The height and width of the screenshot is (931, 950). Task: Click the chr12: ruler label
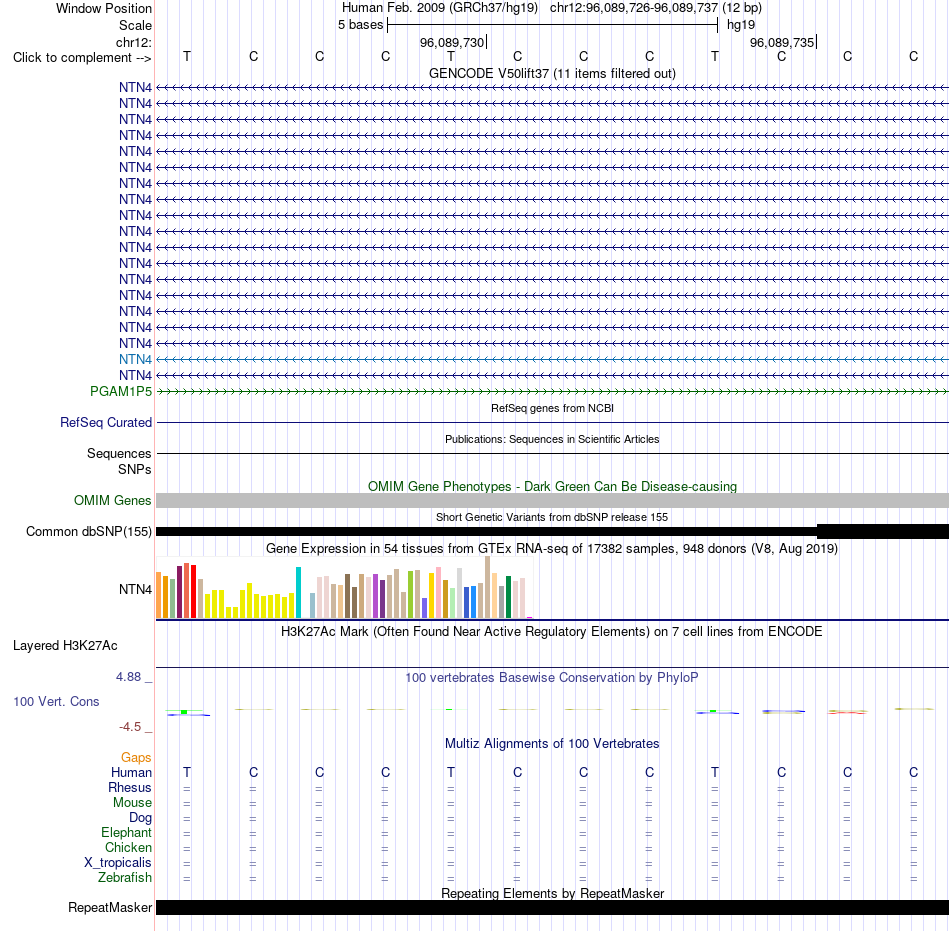pos(133,42)
